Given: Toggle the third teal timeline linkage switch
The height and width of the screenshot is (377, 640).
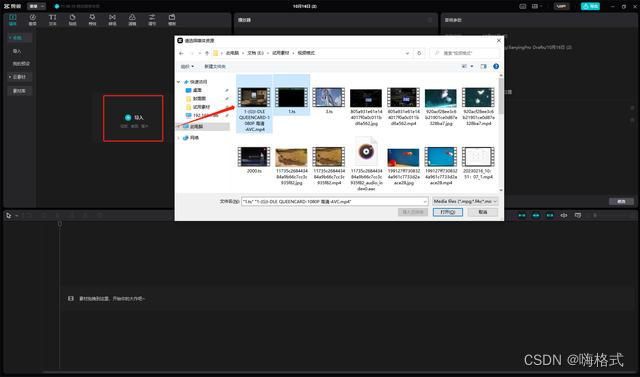Looking at the screenshot, I should pyautogui.click(x=550, y=215).
